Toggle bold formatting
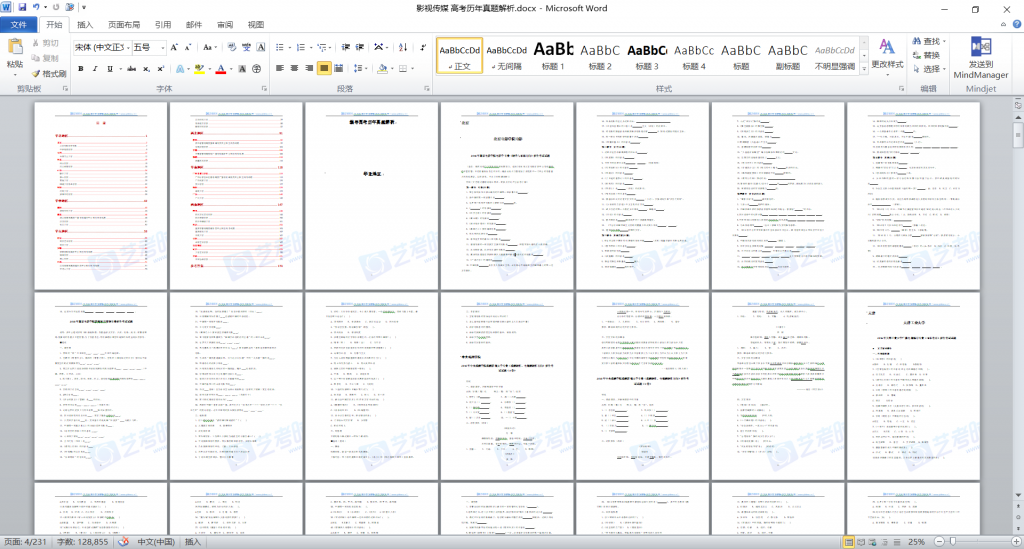The height and width of the screenshot is (549, 1024). [81, 69]
